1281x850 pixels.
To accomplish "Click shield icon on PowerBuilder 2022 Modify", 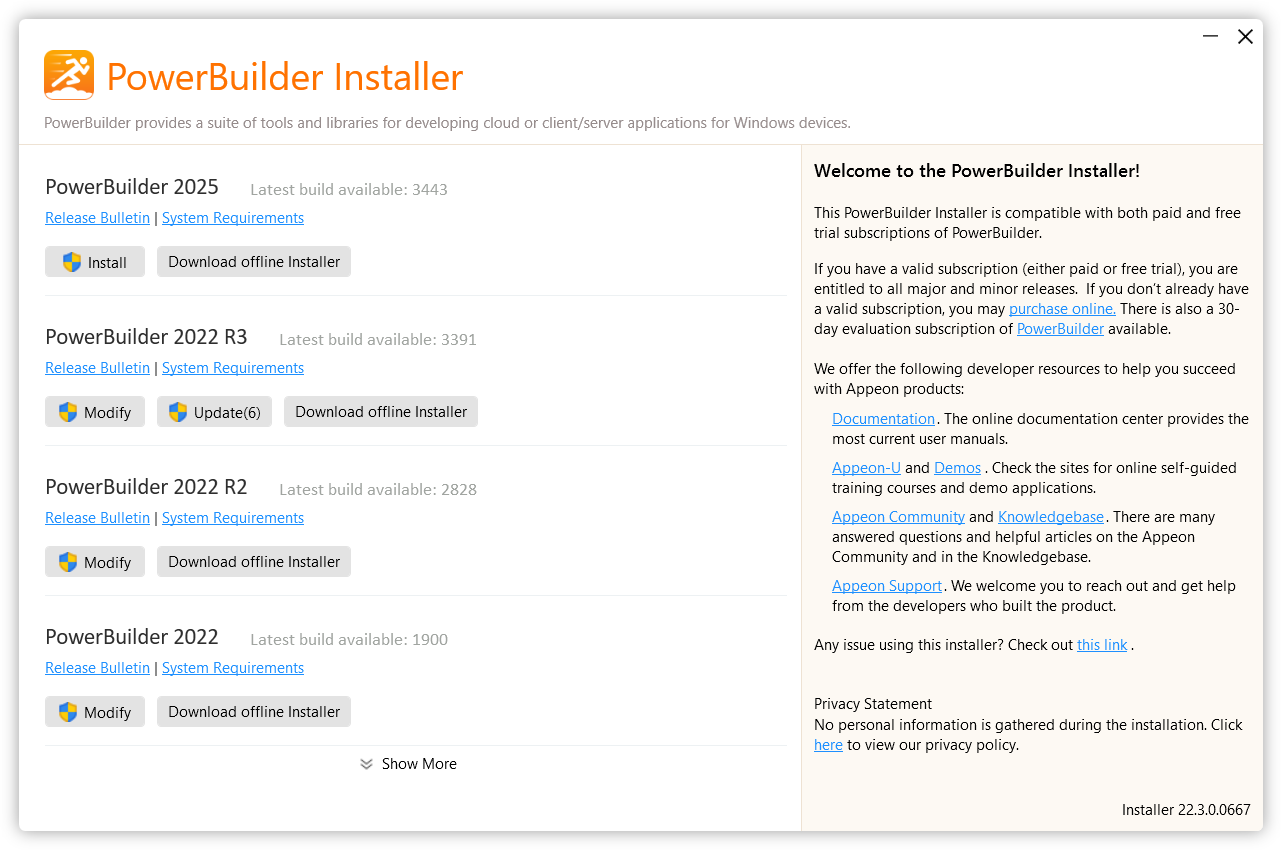I will click(68, 712).
